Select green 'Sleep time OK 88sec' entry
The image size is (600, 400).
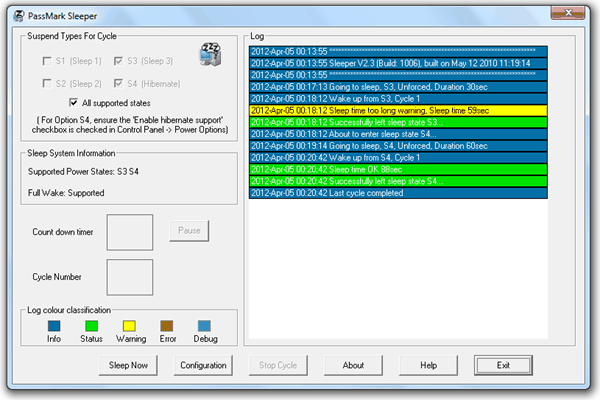coord(398,170)
